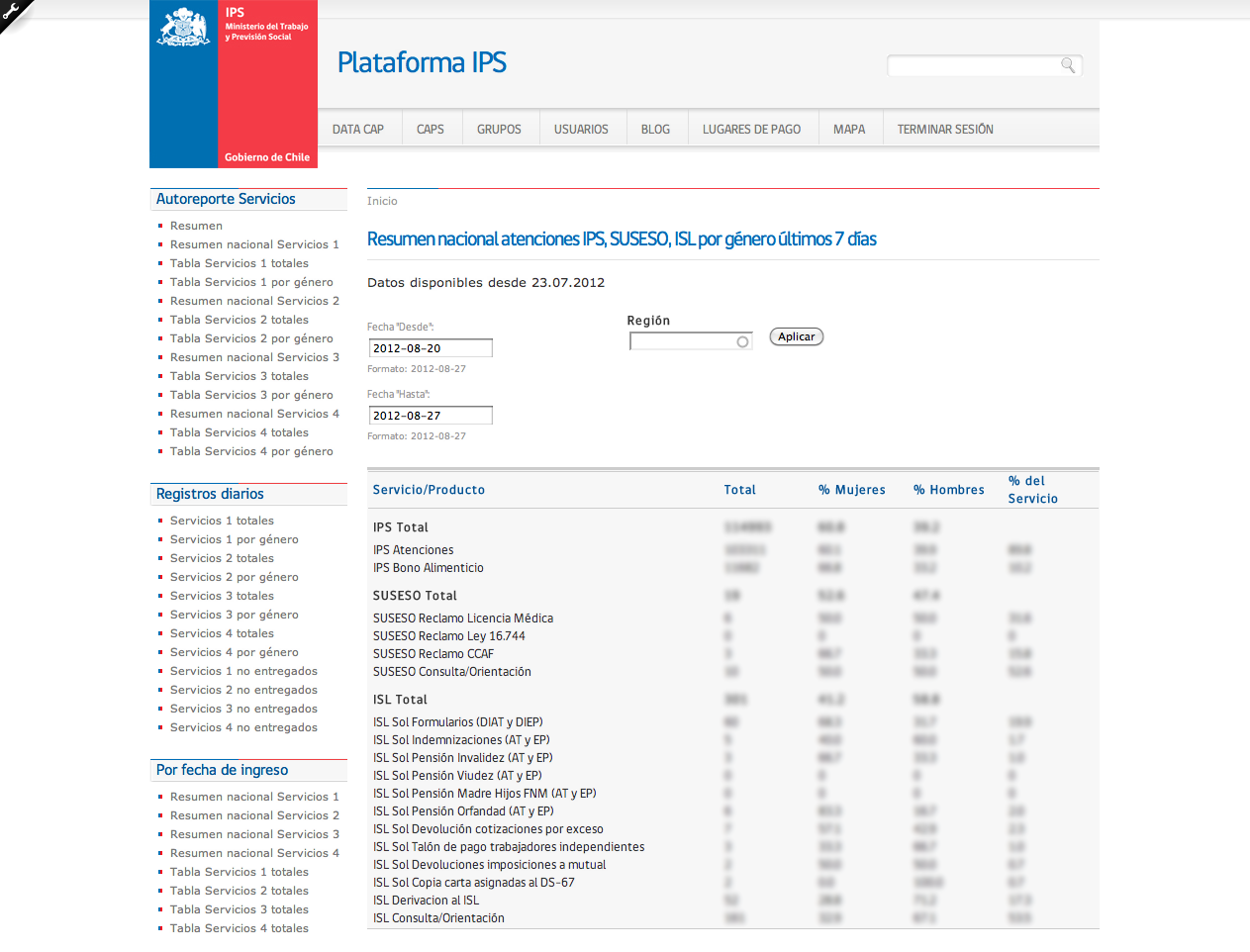Open the BLOG from the navigation bar
1250x952 pixels.
tap(655, 129)
